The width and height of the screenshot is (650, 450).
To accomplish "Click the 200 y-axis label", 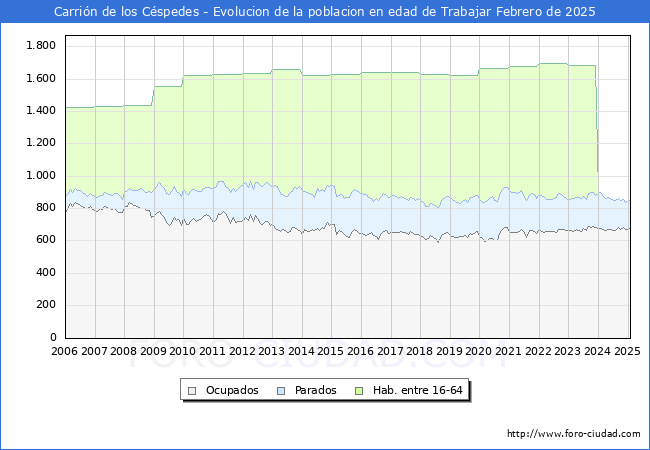I will [x=46, y=305].
